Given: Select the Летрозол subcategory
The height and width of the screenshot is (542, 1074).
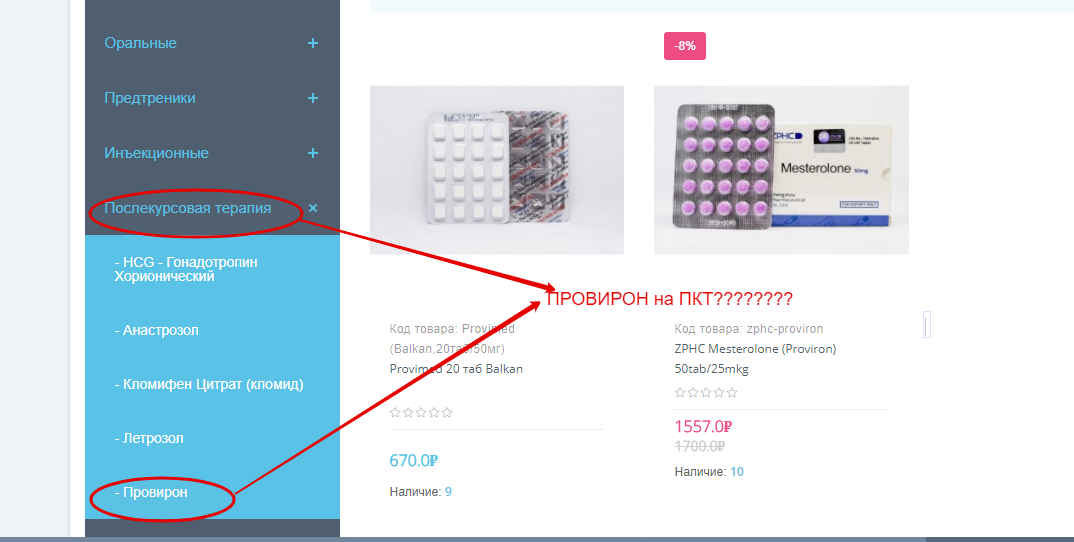Looking at the screenshot, I should [149, 439].
